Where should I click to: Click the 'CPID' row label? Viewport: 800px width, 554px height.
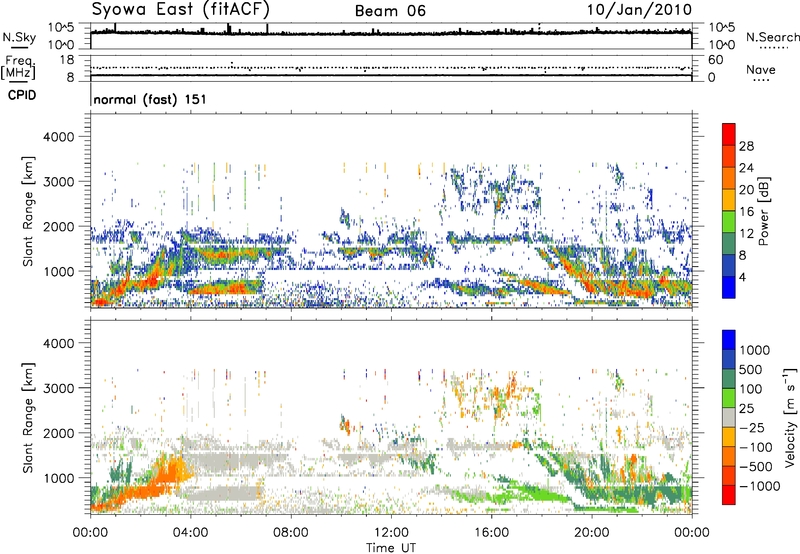(22, 95)
